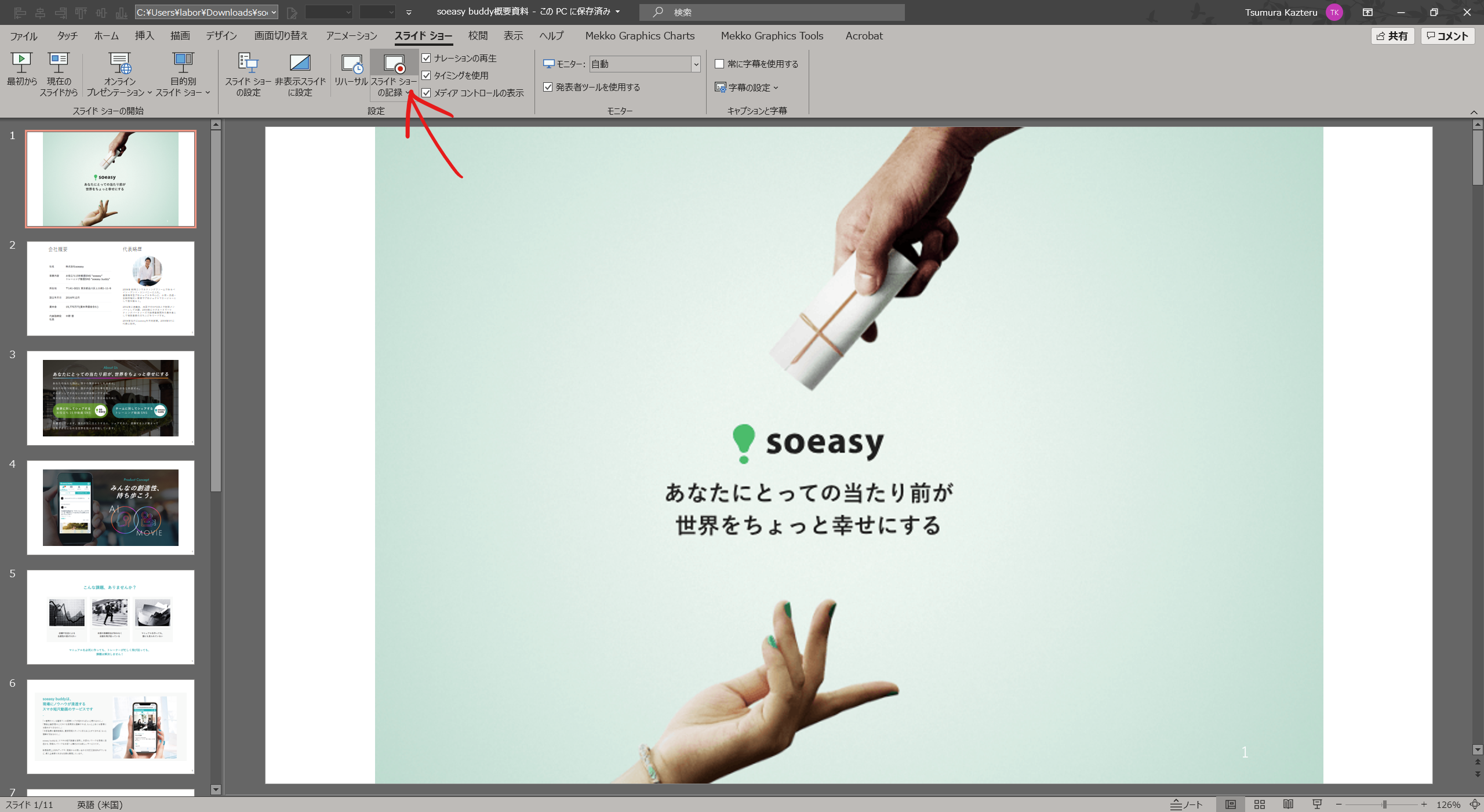The width and height of the screenshot is (1484, 812).
Task: Click Align Right icon in quick access toolbar
Action: [x=61, y=12]
